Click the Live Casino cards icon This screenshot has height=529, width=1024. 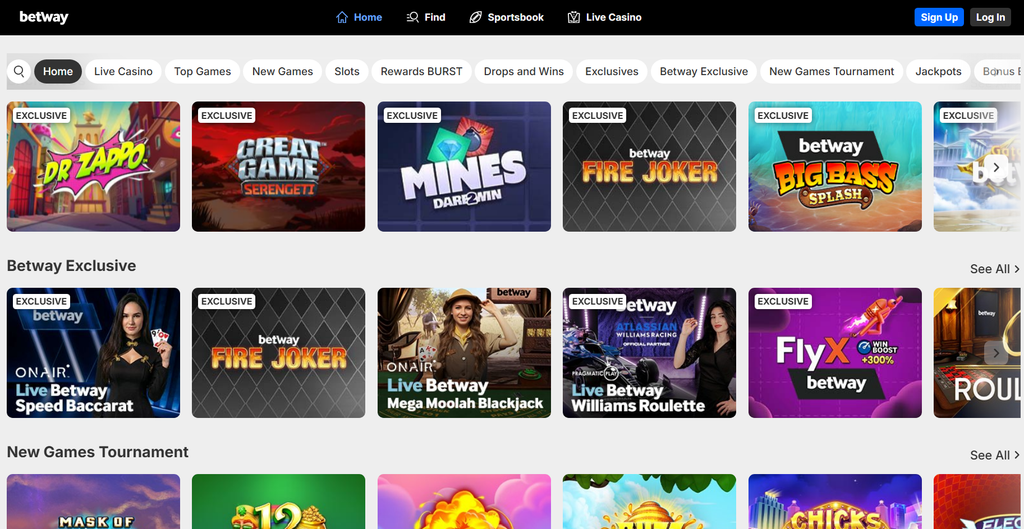(x=573, y=18)
